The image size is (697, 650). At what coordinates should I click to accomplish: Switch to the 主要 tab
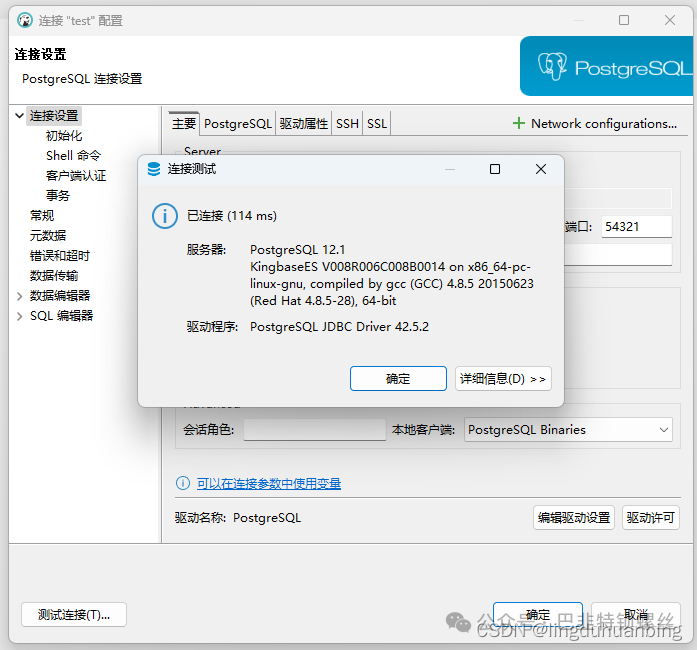pyautogui.click(x=184, y=123)
